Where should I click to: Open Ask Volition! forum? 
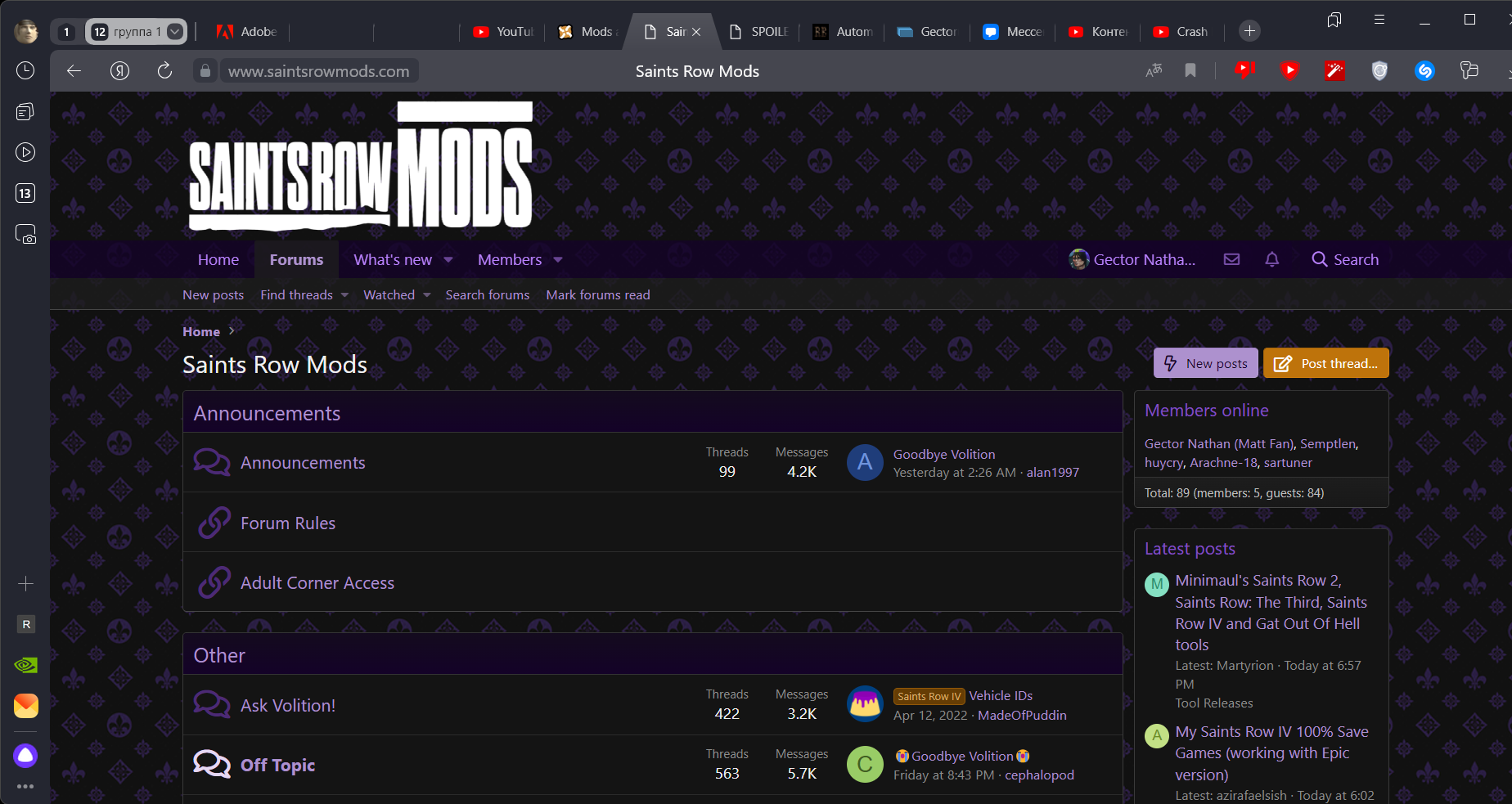click(288, 706)
